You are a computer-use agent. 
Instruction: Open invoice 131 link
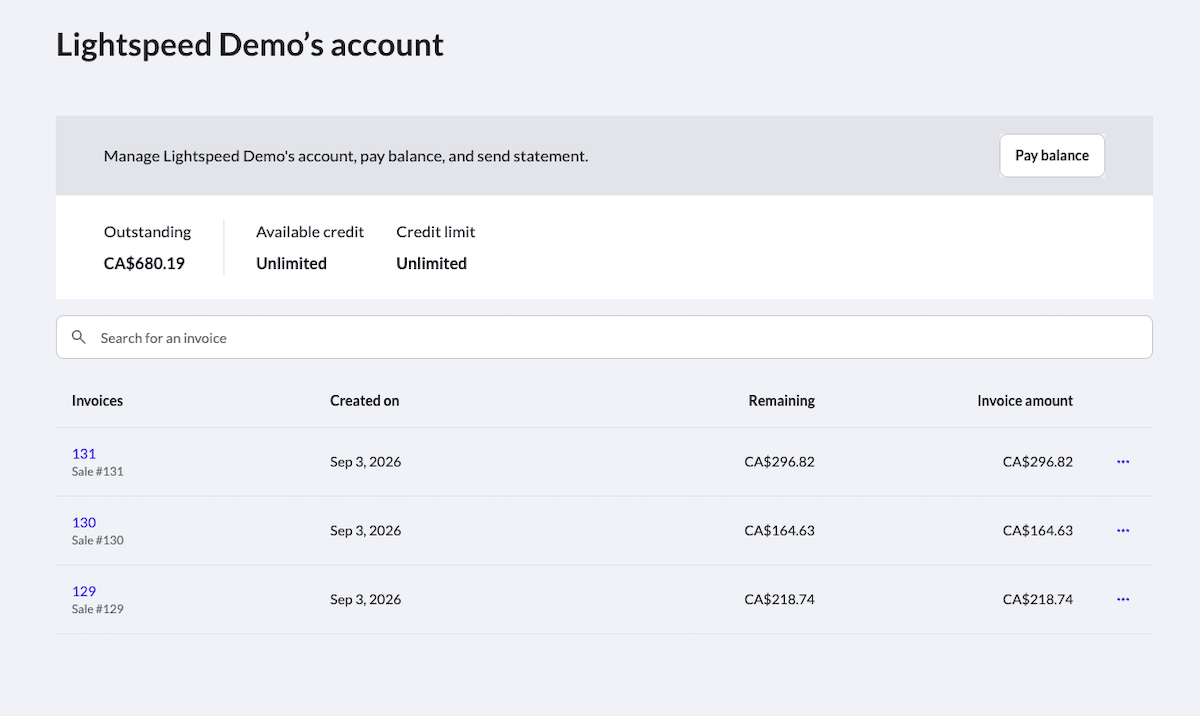[x=84, y=453]
